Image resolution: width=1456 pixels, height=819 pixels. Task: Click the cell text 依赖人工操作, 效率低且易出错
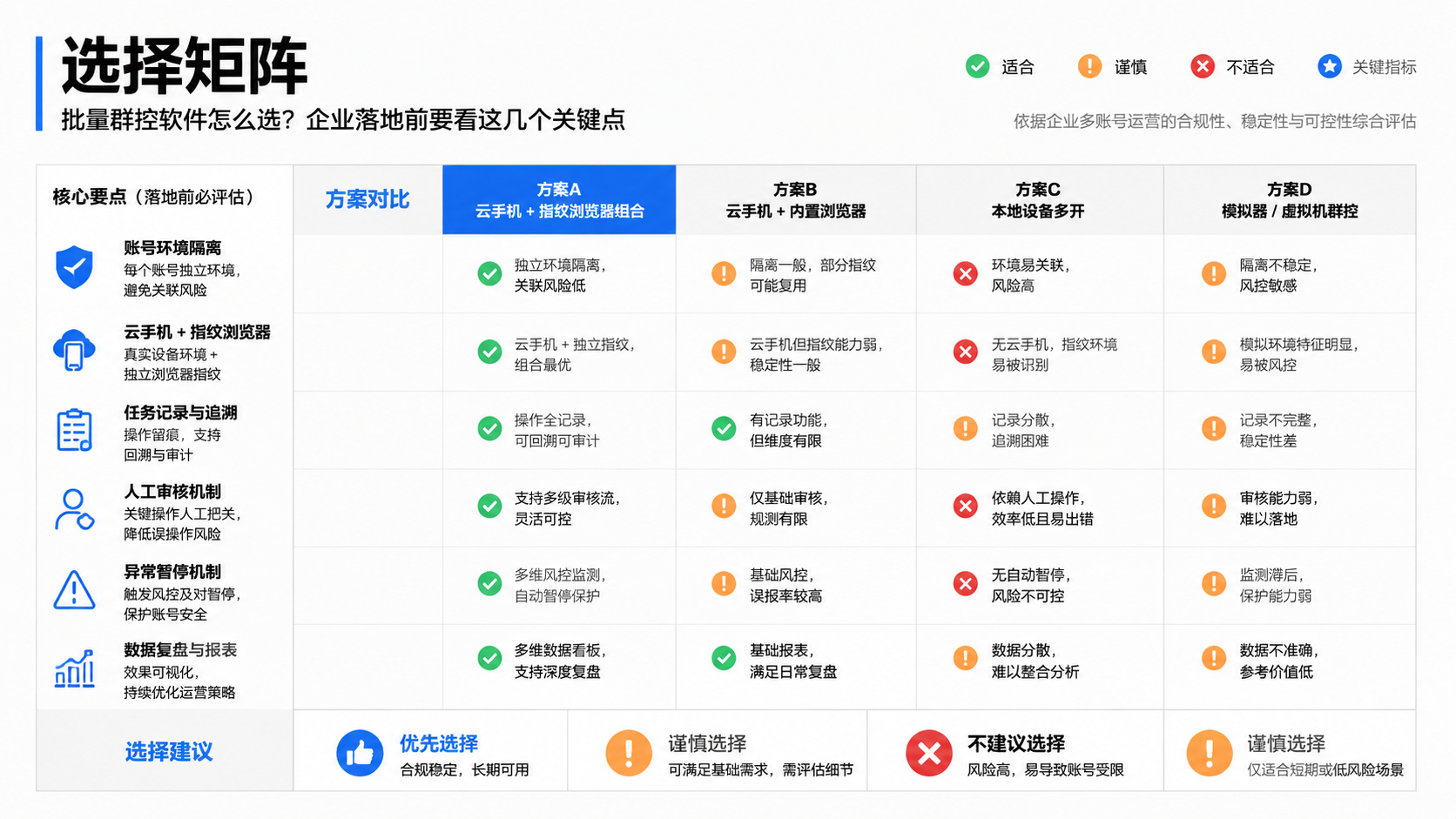(1042, 508)
